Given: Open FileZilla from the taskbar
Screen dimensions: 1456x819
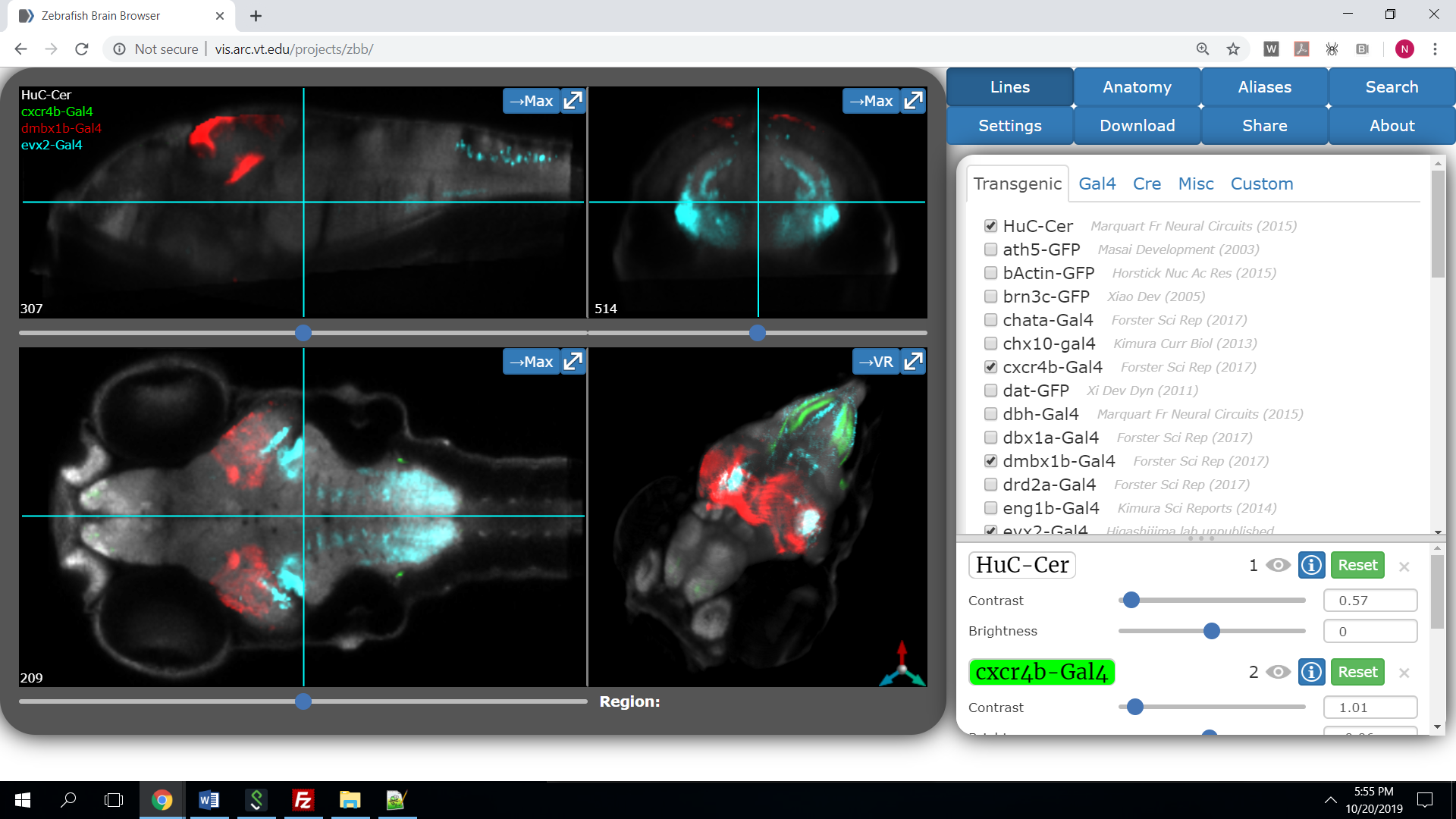Looking at the screenshot, I should pyautogui.click(x=303, y=800).
